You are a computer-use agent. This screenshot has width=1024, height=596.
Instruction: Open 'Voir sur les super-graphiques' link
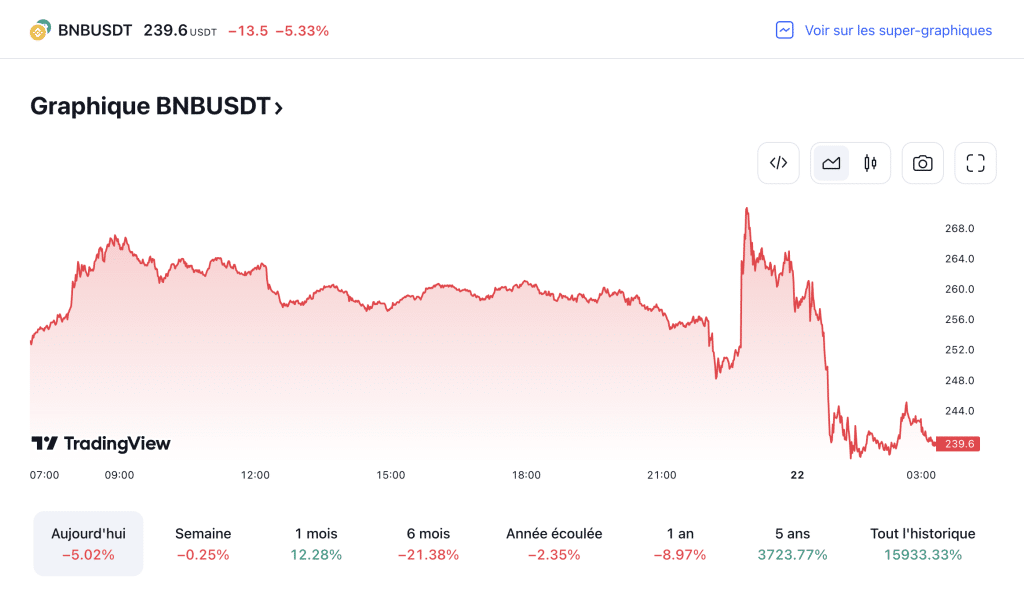[898, 30]
